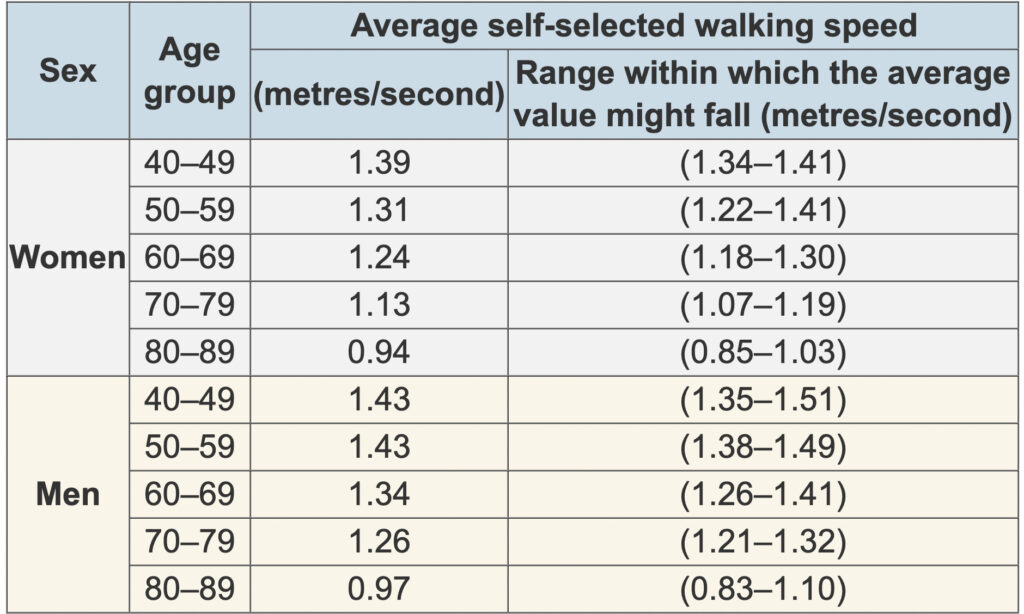Click the 1.26 average speed cell
Viewport: 1024px width, 614px height.
379,541
